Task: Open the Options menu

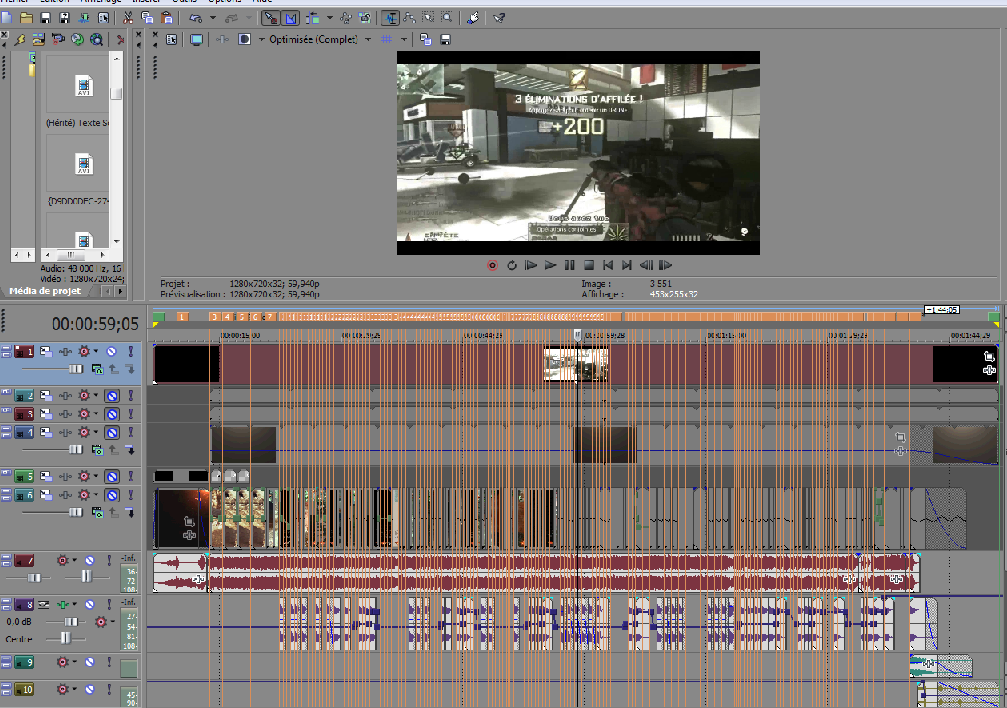Action: point(224,2)
